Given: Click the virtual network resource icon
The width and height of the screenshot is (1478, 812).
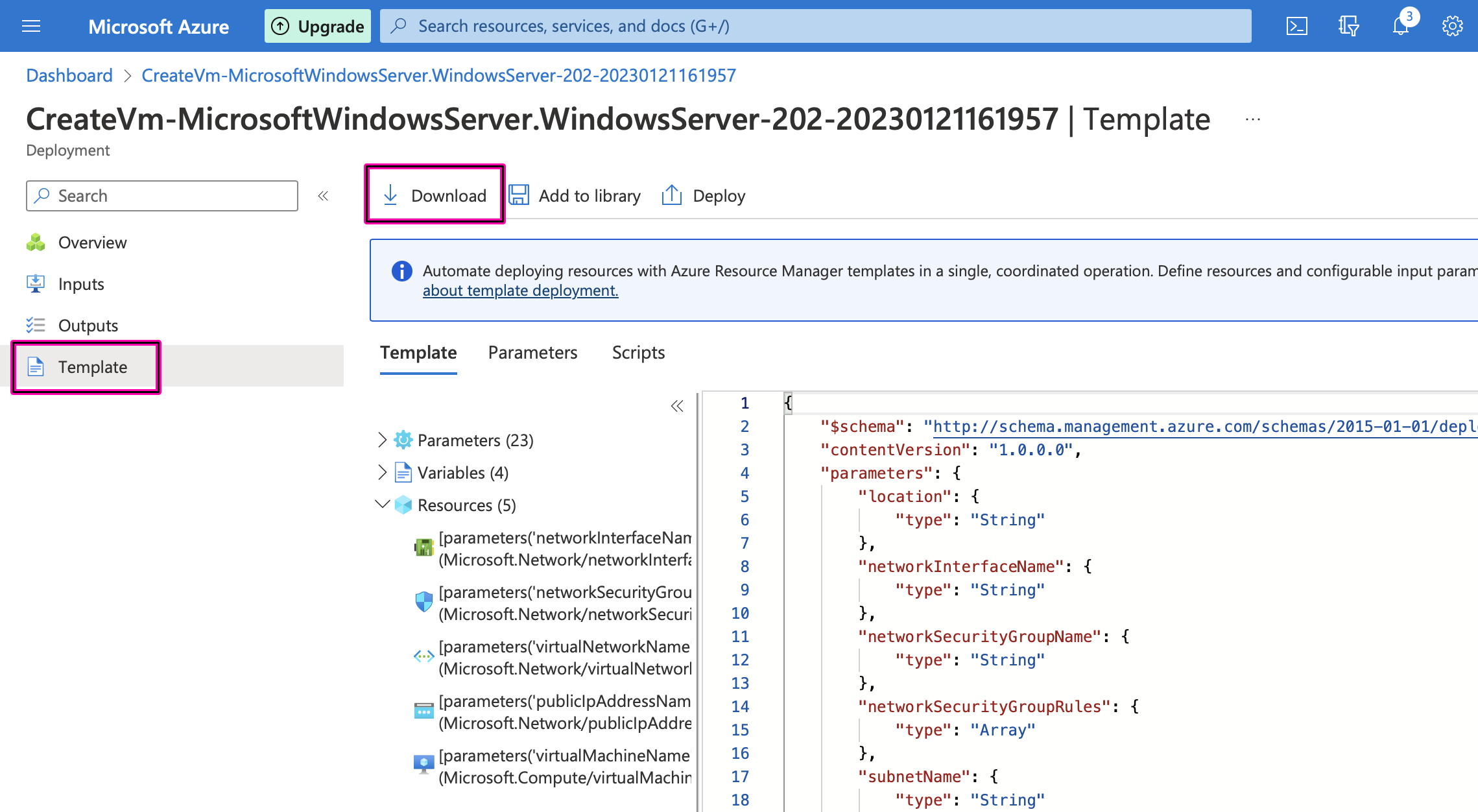Looking at the screenshot, I should [x=424, y=656].
